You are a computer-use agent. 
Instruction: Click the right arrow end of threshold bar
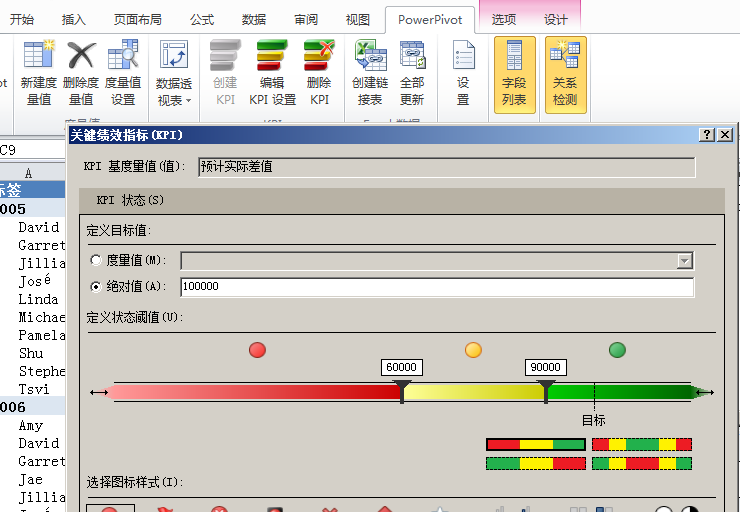[705, 392]
